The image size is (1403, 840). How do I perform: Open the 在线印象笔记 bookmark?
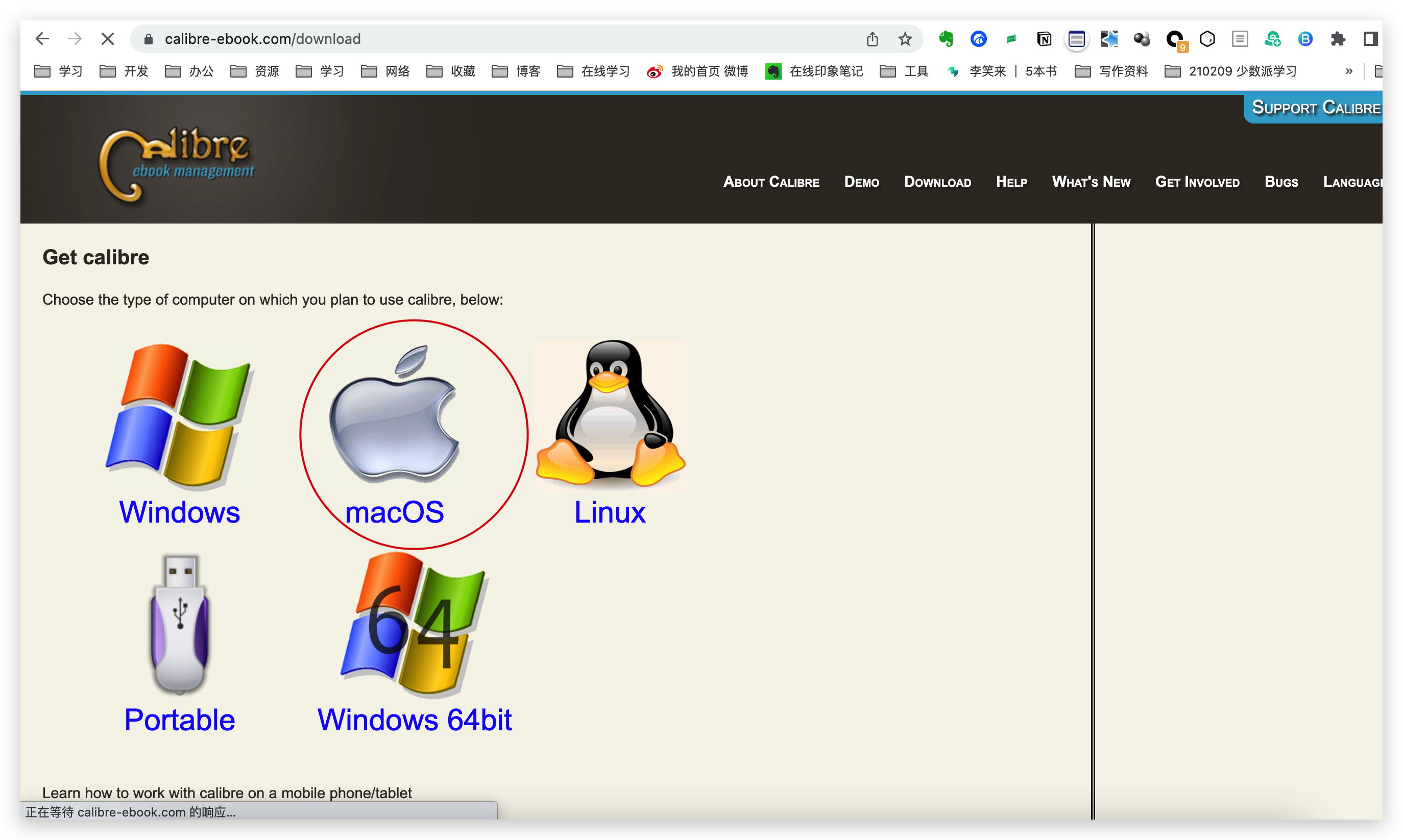[x=814, y=71]
